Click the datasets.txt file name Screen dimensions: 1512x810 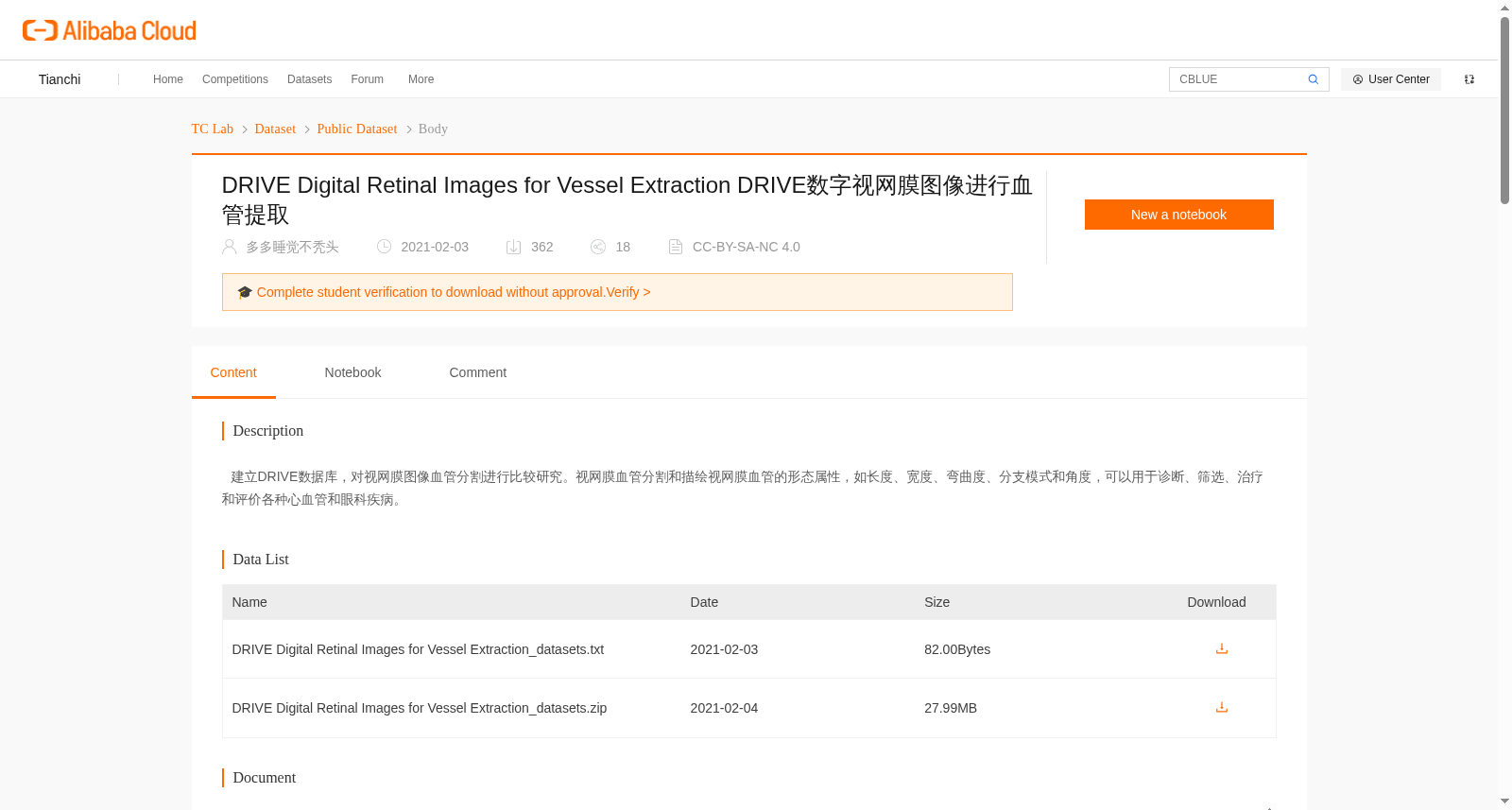(418, 649)
